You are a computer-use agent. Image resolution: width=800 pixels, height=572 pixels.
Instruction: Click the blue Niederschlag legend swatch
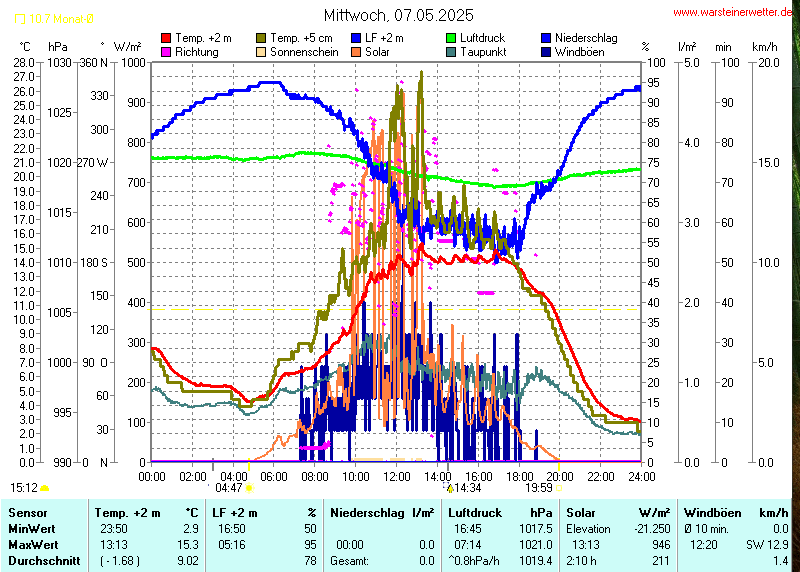click(546, 38)
